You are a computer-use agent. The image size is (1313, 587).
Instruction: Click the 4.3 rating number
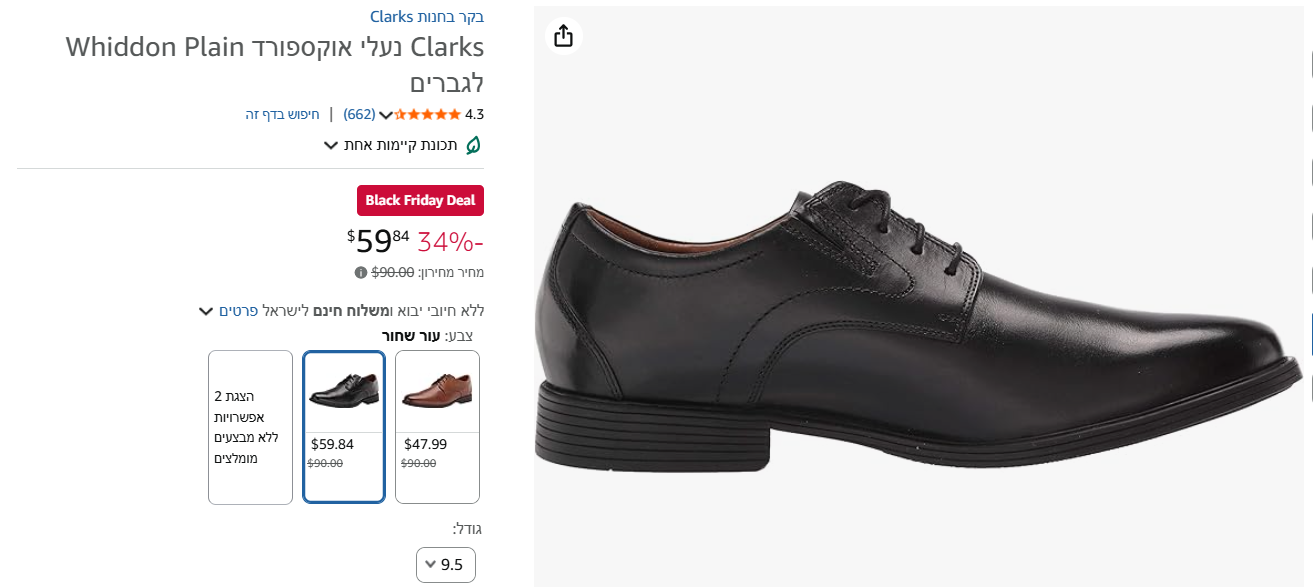474,114
